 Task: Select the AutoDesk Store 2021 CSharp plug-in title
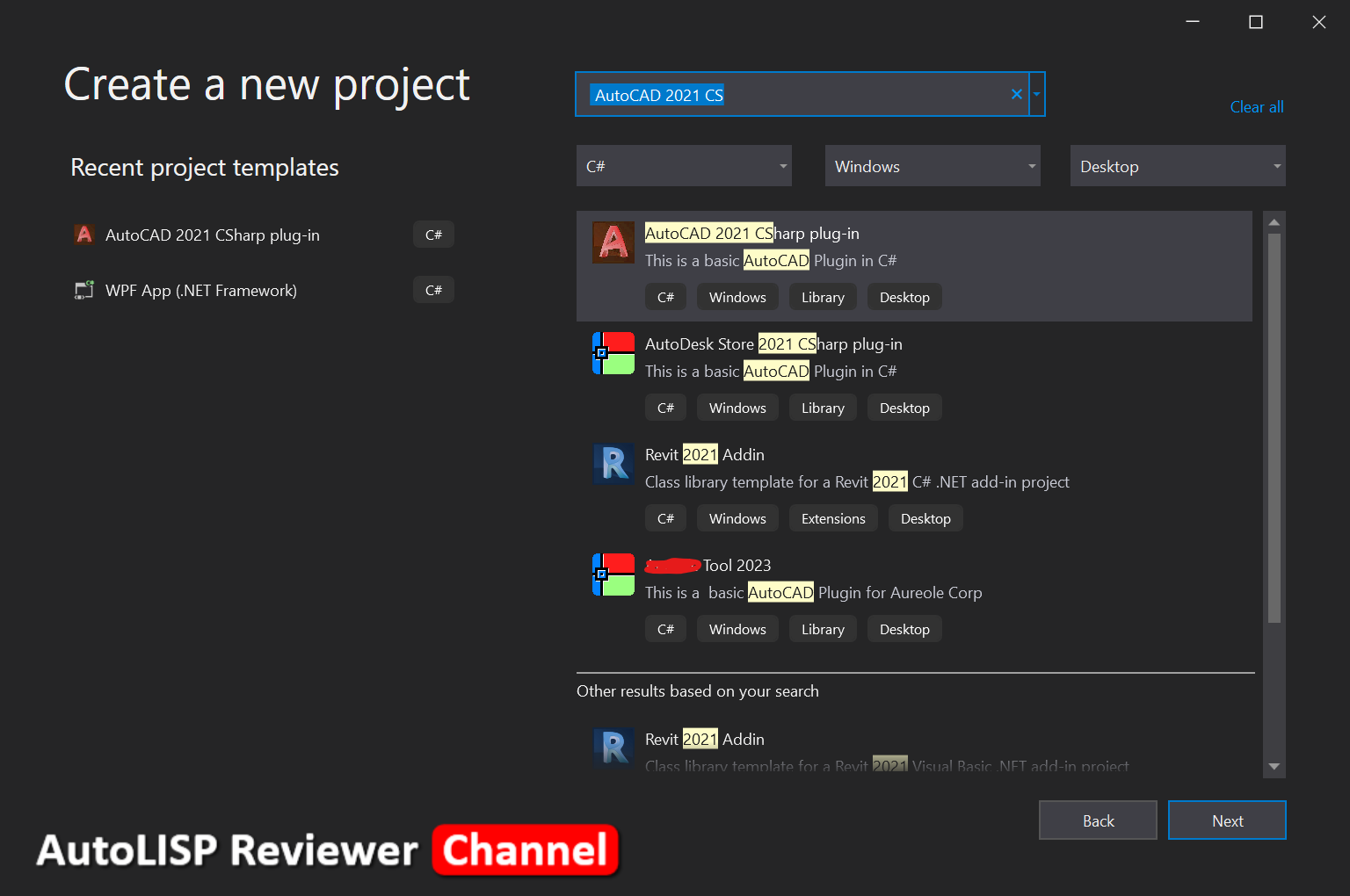773,343
